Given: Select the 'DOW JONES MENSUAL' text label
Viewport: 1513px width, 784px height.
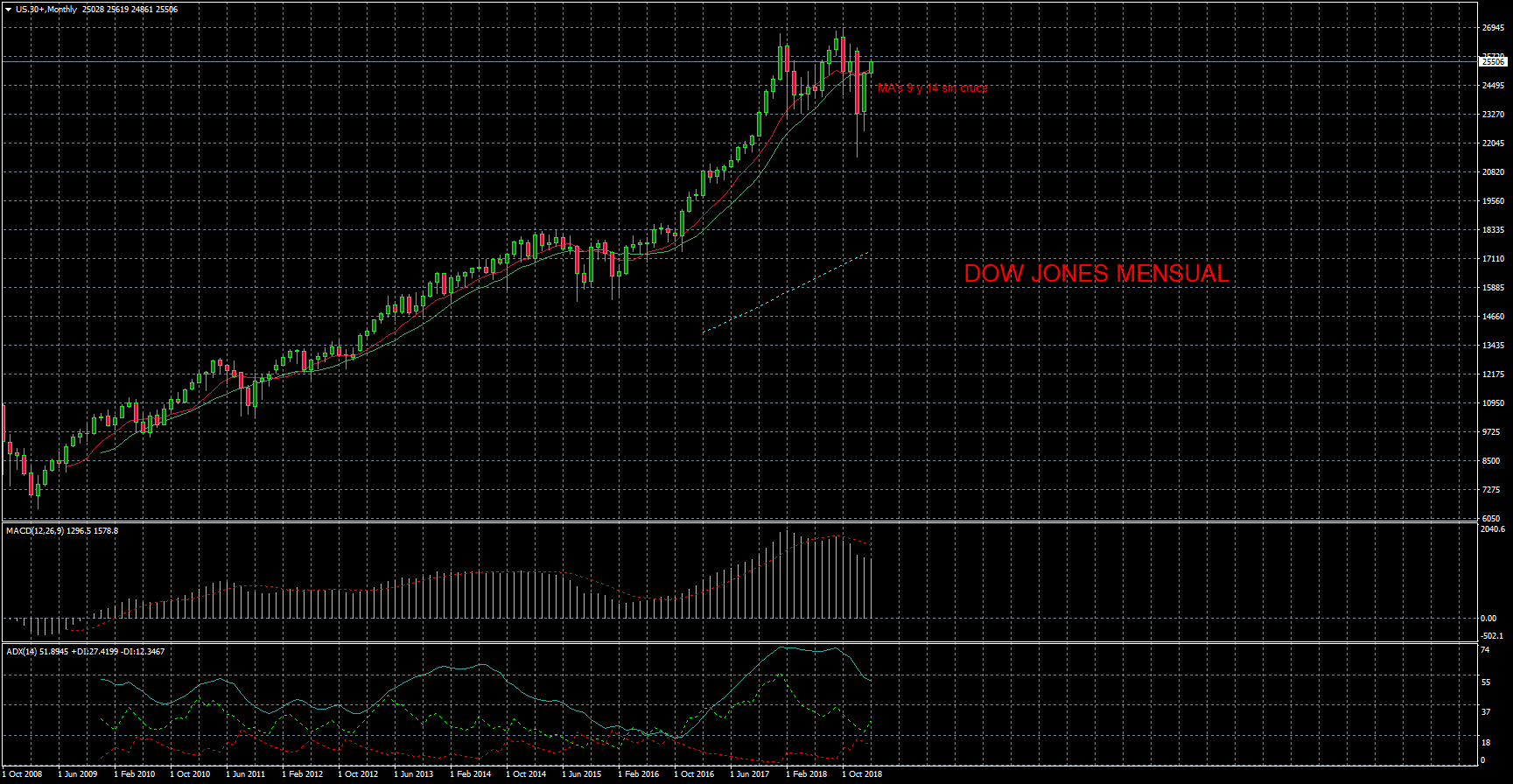Looking at the screenshot, I should 1096,274.
